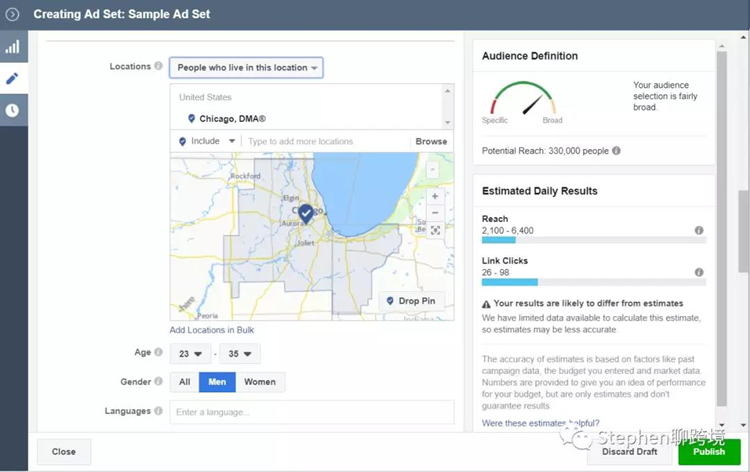The height and width of the screenshot is (472, 750).
Task: Click Add Locations in Bulk link
Action: 211,330
